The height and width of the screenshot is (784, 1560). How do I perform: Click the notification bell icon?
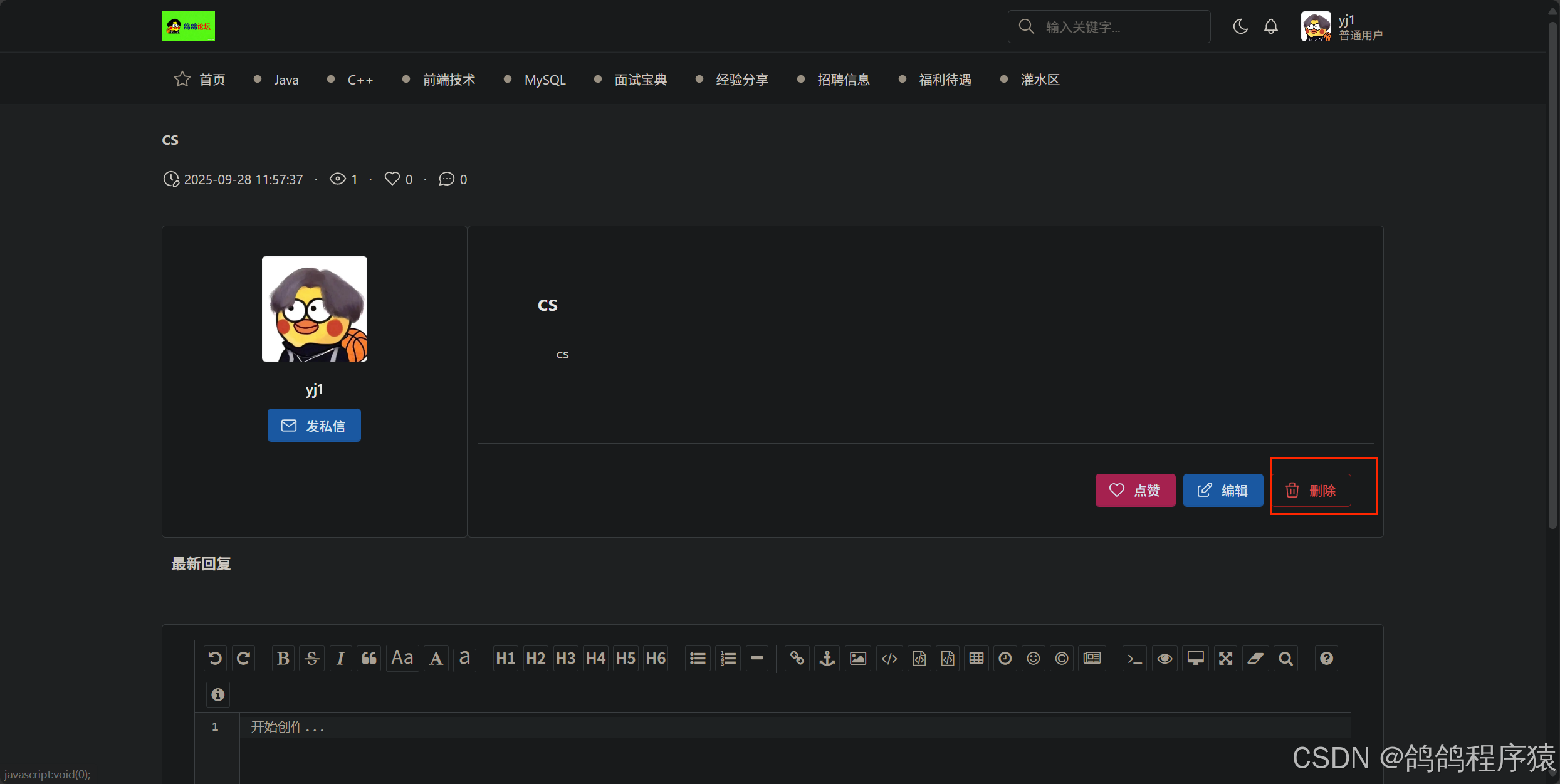(1270, 27)
